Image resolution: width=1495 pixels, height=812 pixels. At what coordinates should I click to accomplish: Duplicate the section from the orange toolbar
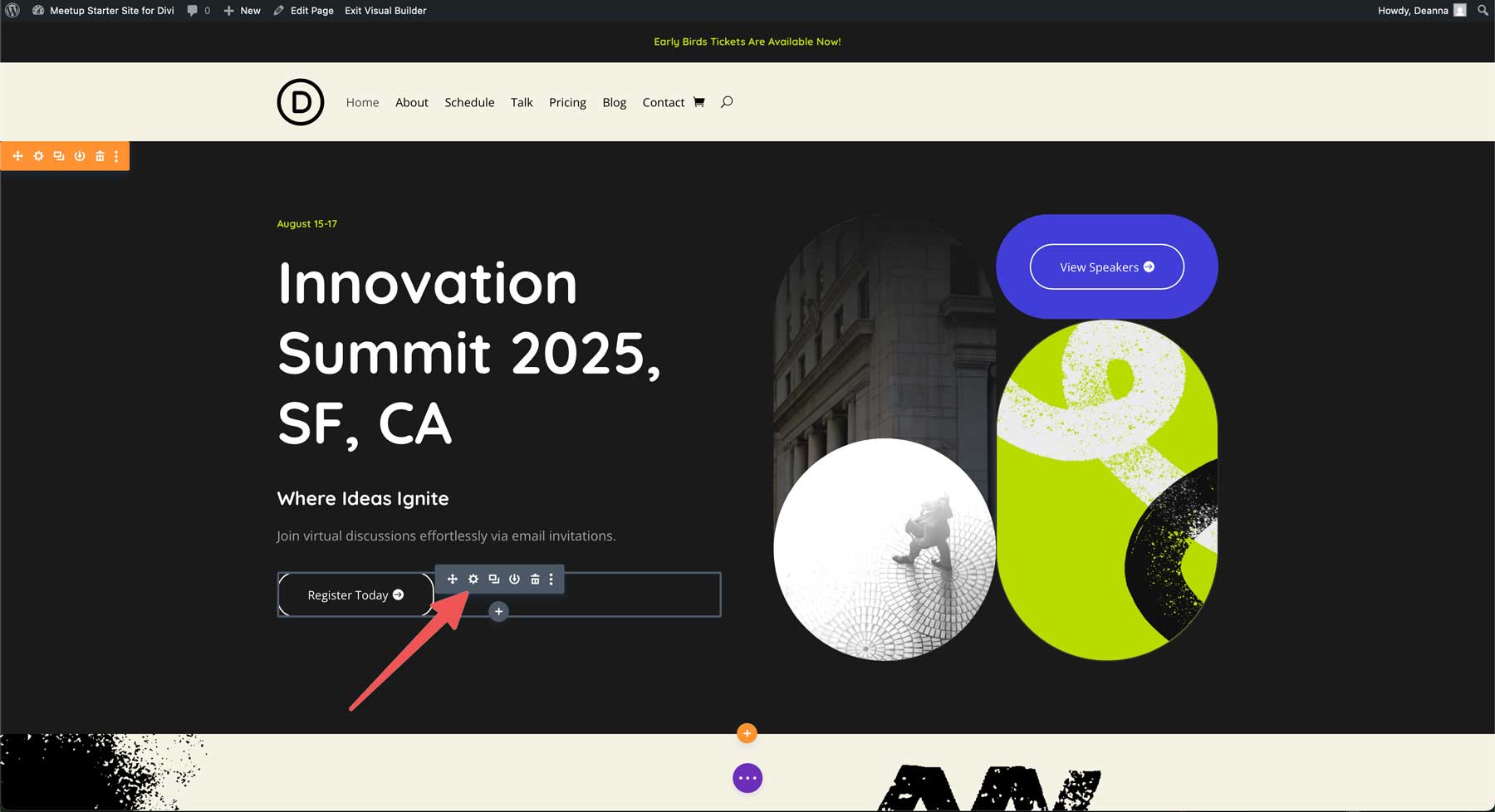58,155
